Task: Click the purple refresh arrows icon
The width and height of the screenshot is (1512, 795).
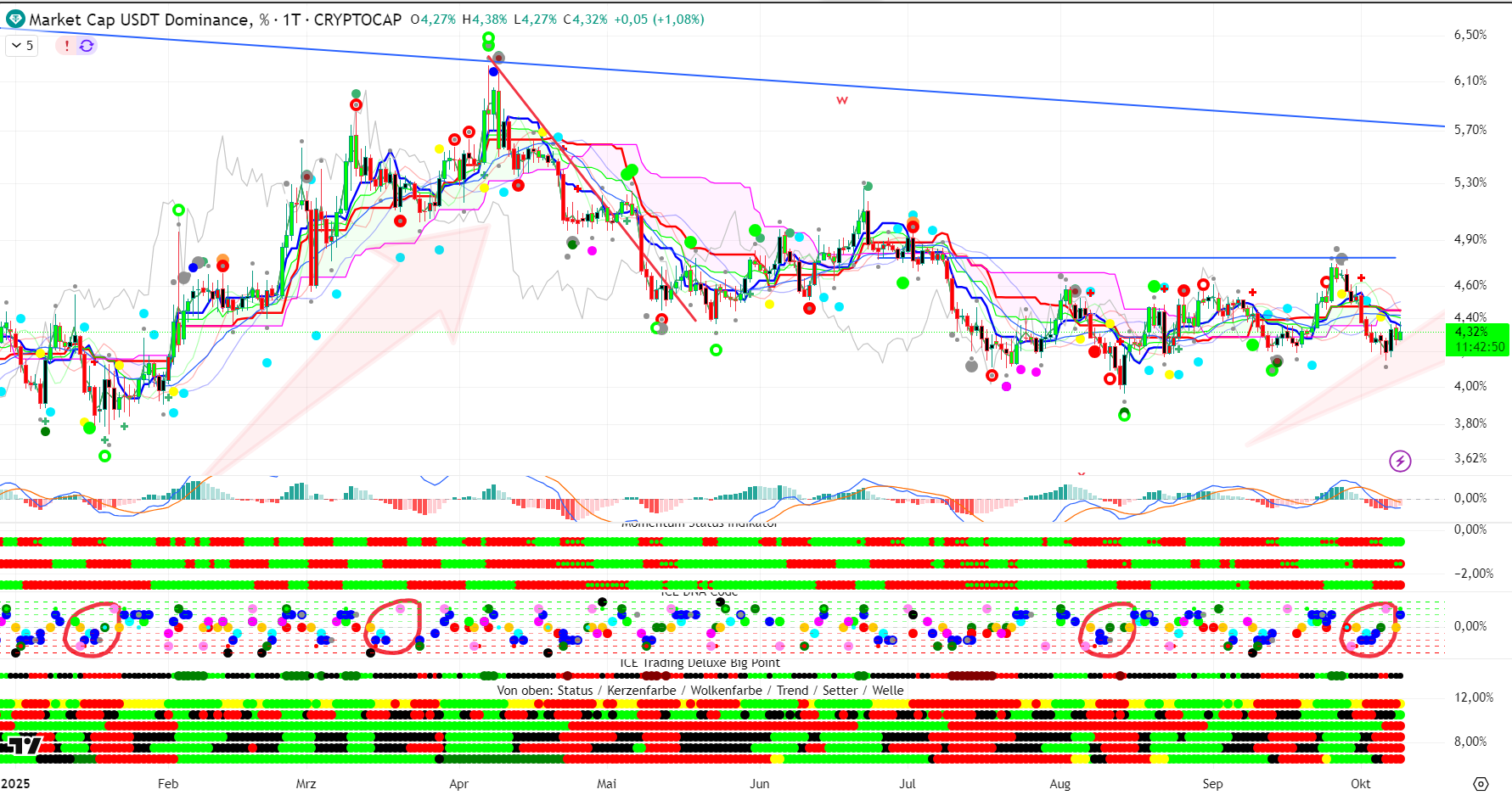Action: (87, 46)
